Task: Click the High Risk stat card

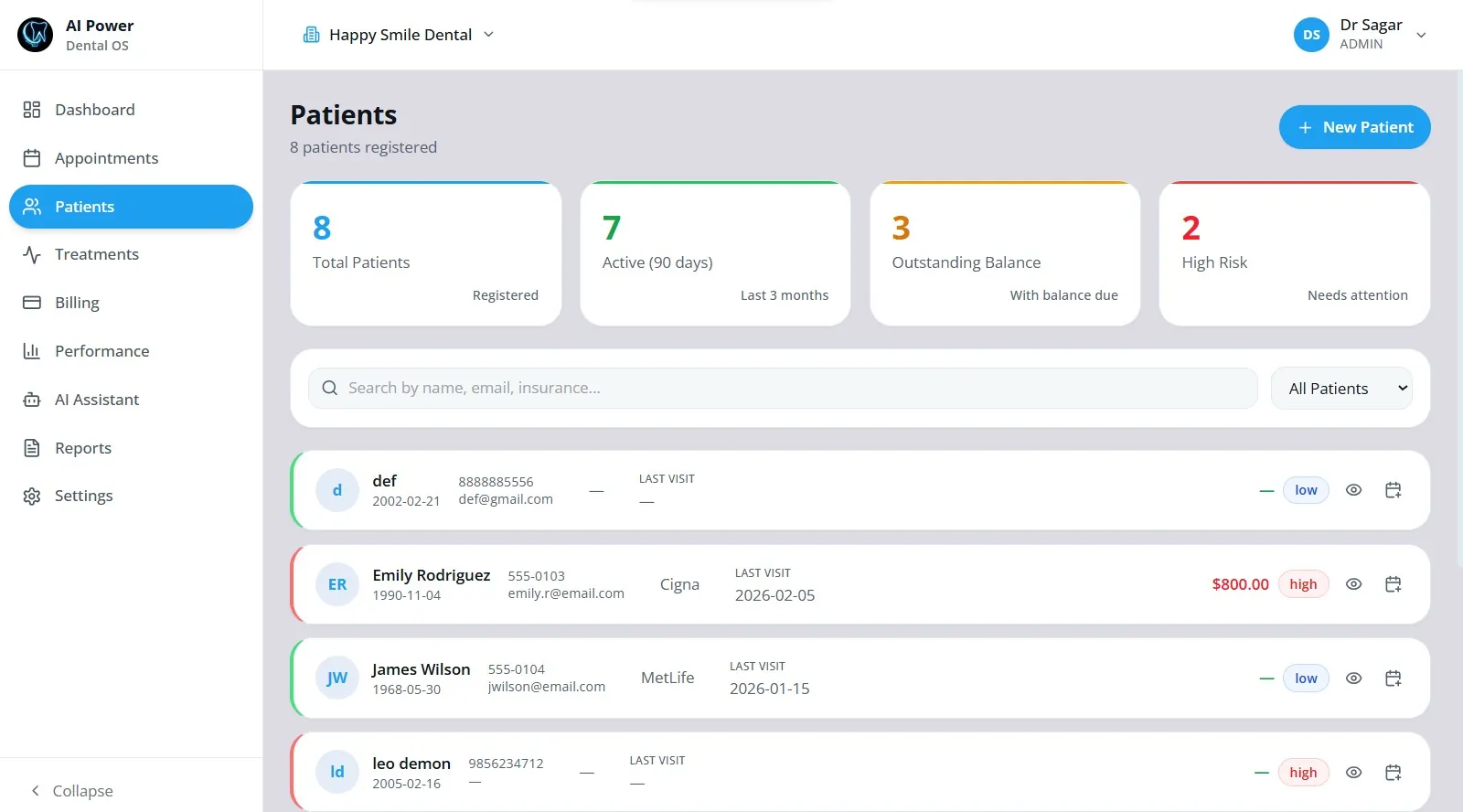Action: pyautogui.click(x=1295, y=253)
